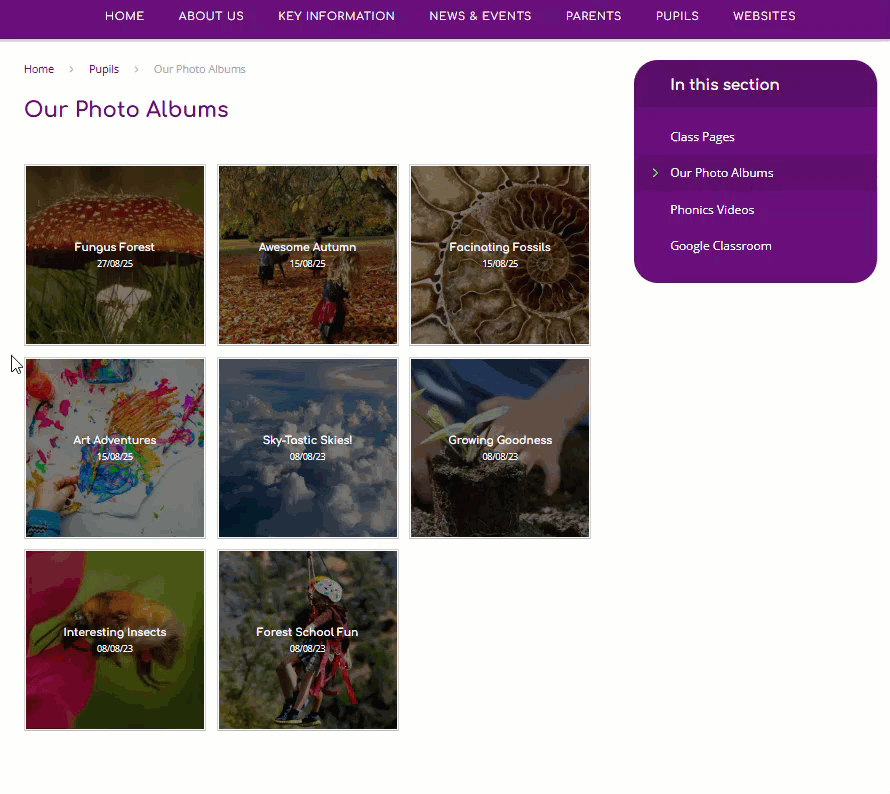
Task: Select Pupils in the top navigation
Action: pyautogui.click(x=677, y=16)
